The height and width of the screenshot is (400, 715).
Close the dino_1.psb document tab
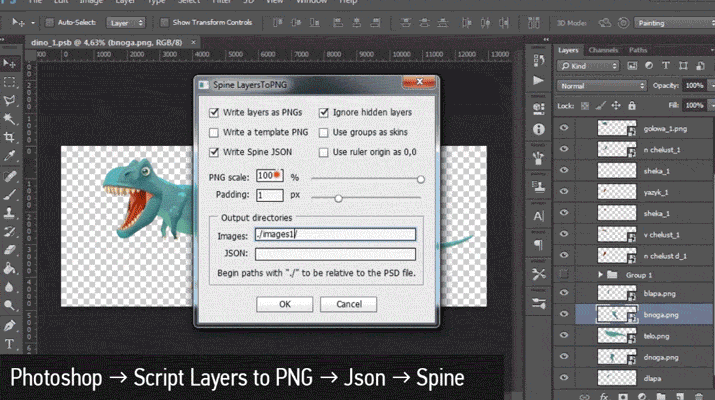click(193, 42)
